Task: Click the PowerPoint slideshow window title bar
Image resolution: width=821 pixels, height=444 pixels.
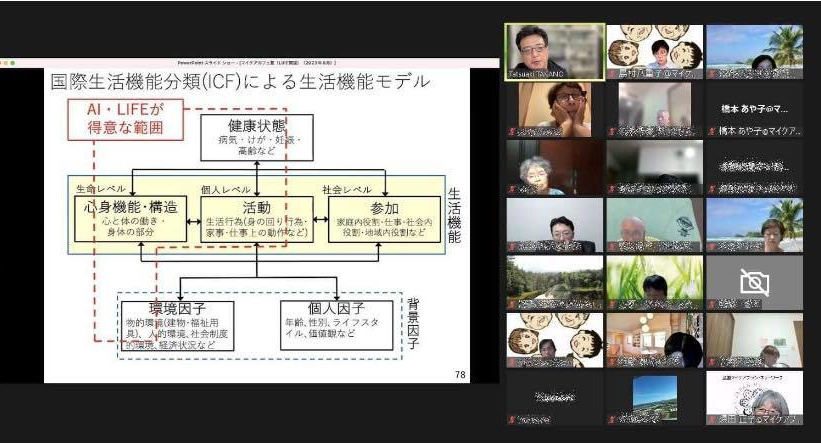Action: click(250, 63)
